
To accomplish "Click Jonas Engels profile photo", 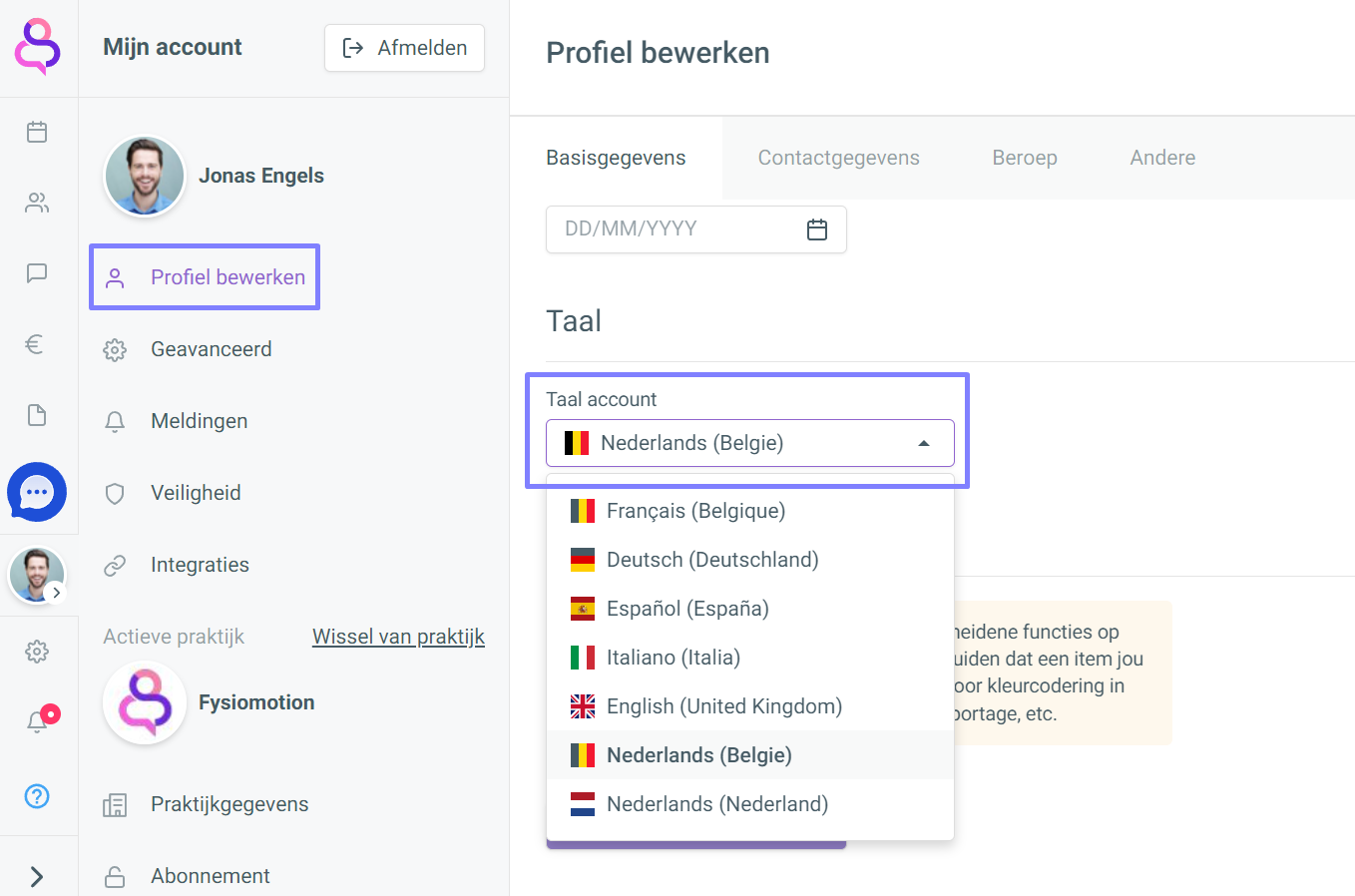I will 145,177.
